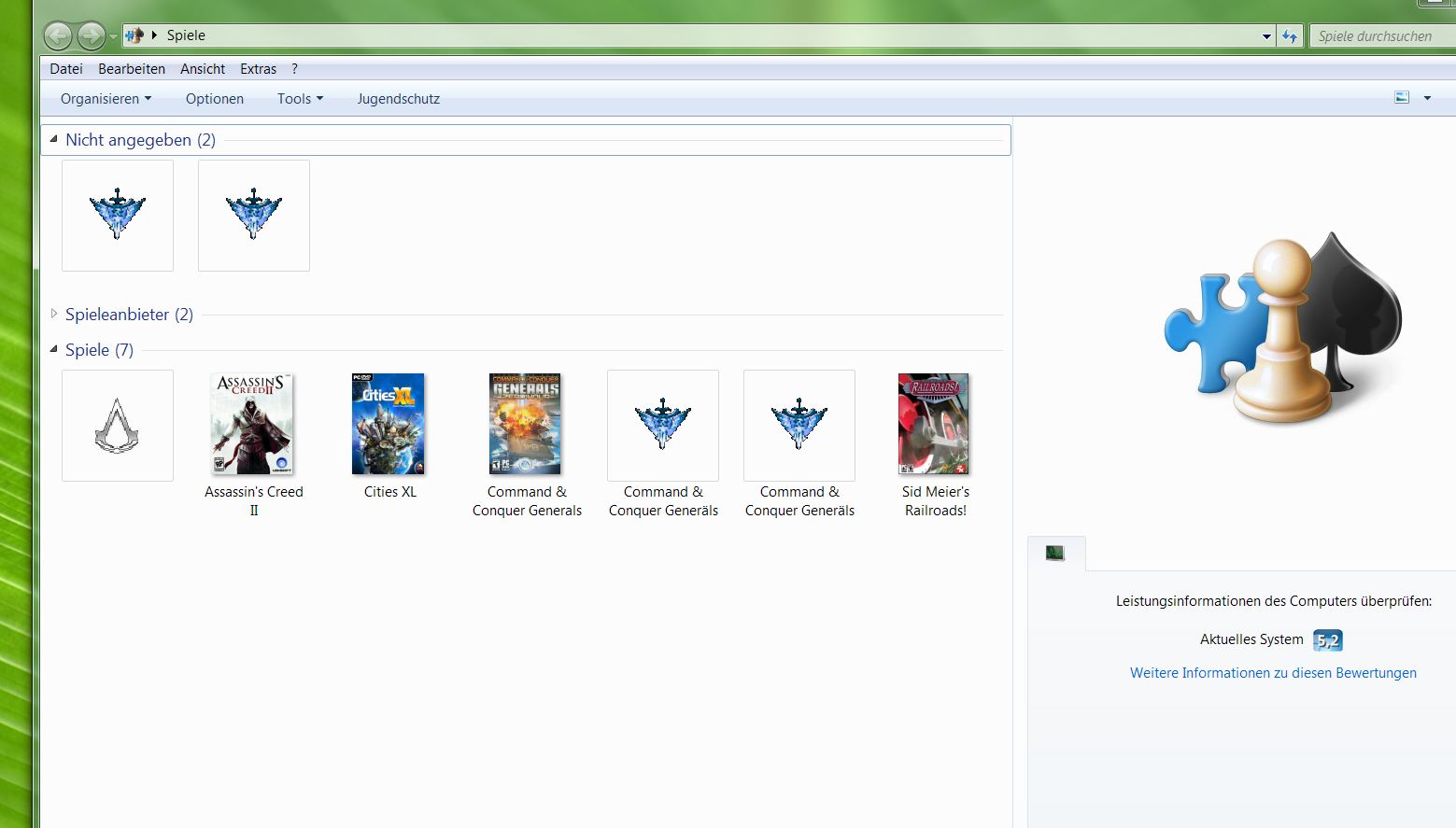Screen dimensions: 1456x828
Task: Select the Assassin's Creed II game cover
Action: 253,425
